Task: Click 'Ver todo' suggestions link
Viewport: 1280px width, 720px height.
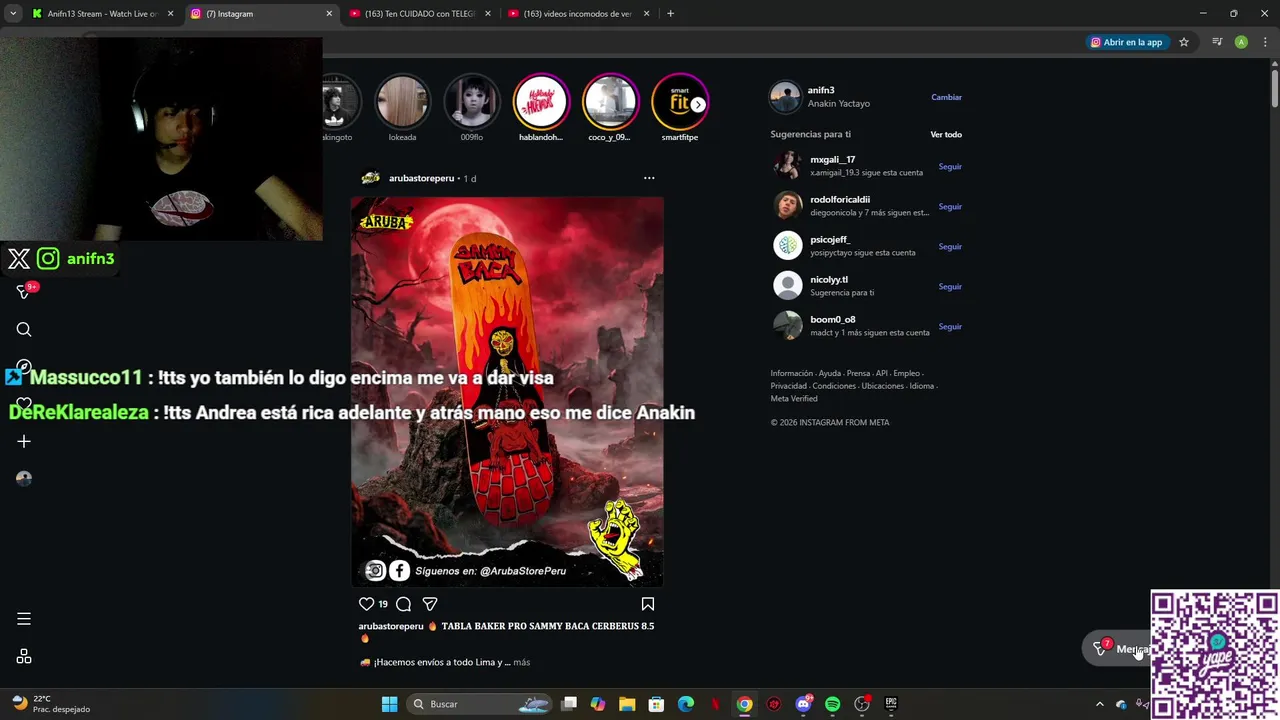Action: [946, 134]
